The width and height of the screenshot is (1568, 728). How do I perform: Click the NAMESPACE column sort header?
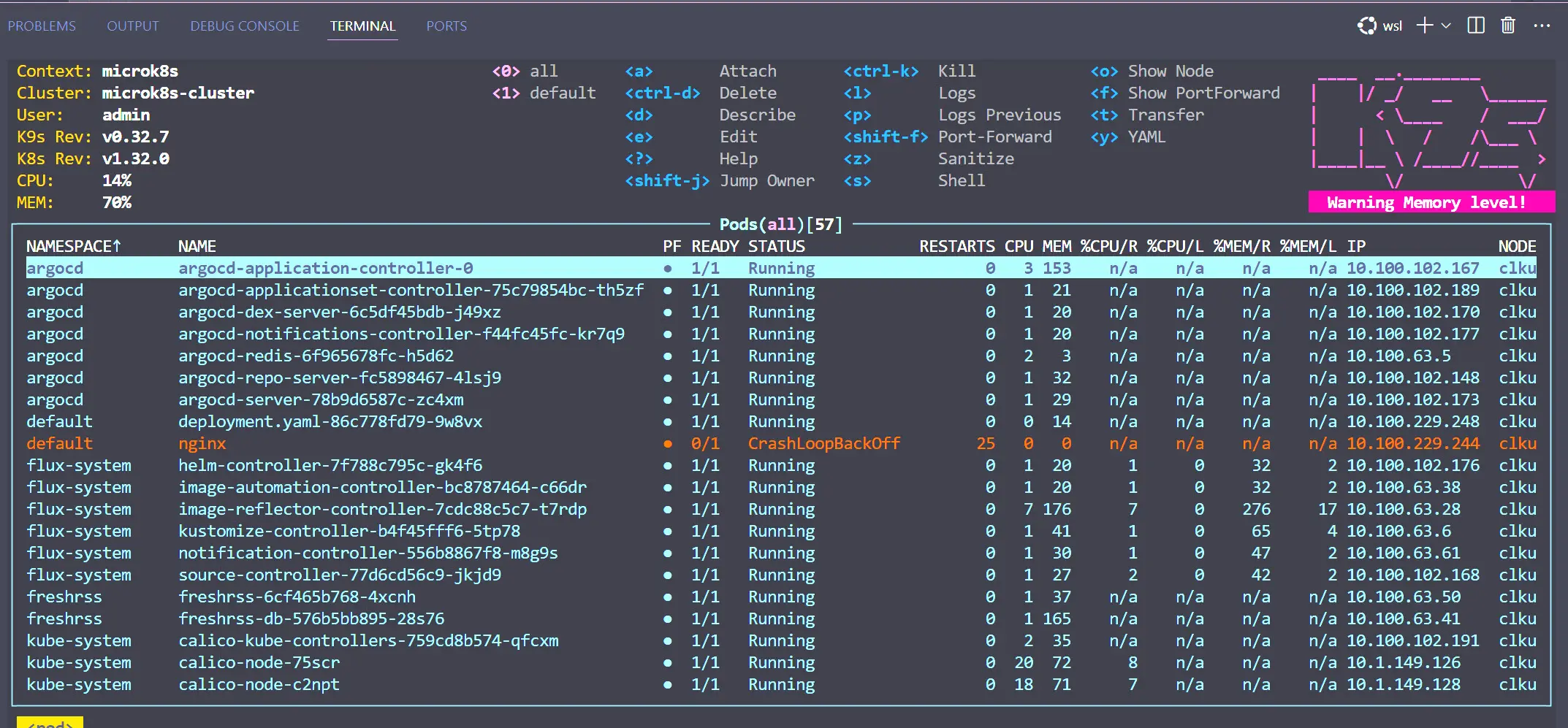73,246
